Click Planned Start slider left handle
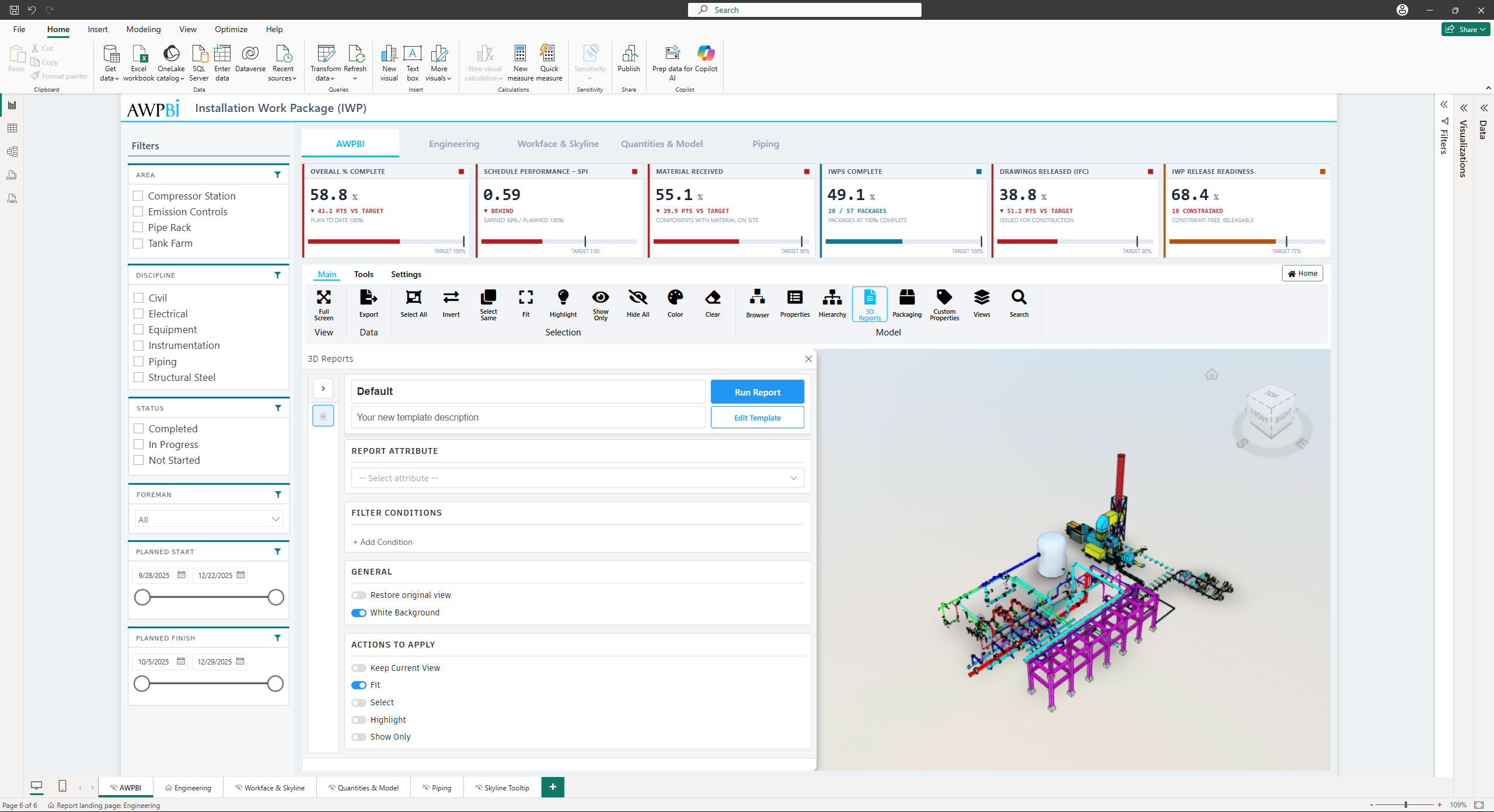The image size is (1494, 812). [x=142, y=597]
